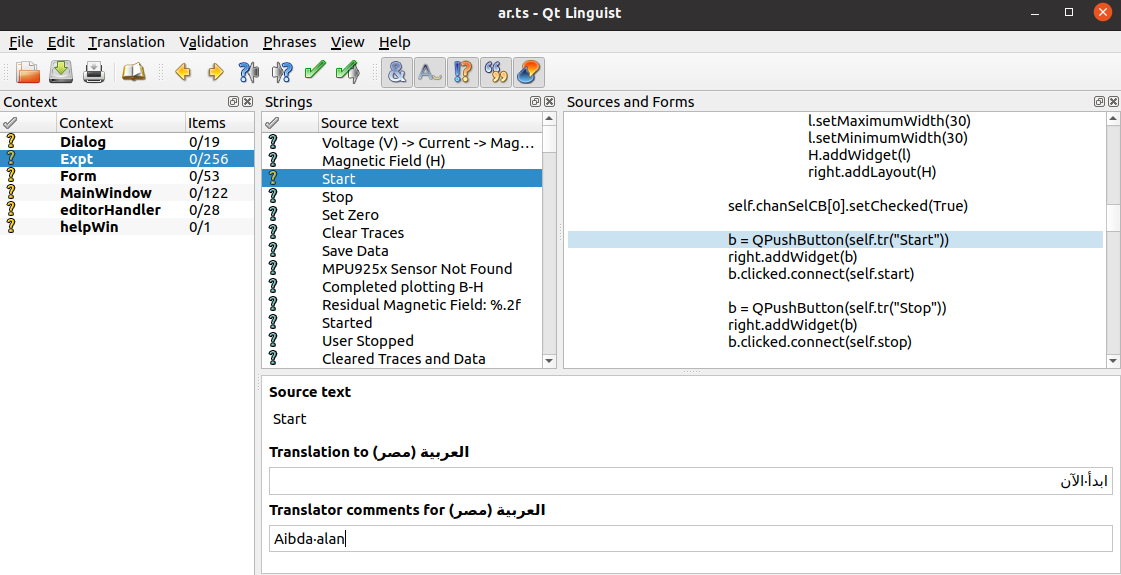
Task: Open the View menu
Action: coord(347,42)
